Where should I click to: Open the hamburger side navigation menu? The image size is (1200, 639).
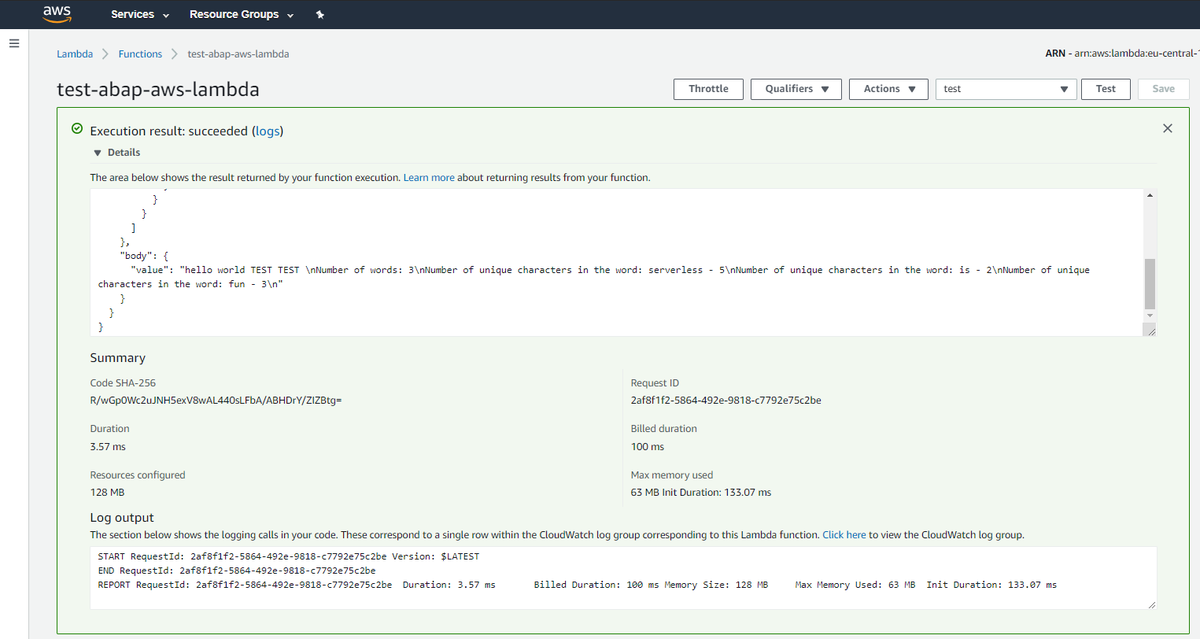pyautogui.click(x=14, y=44)
